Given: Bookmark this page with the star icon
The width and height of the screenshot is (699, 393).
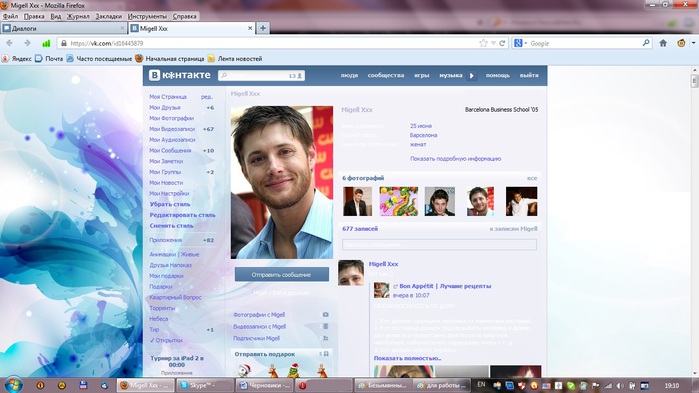Looking at the screenshot, I should (483, 43).
